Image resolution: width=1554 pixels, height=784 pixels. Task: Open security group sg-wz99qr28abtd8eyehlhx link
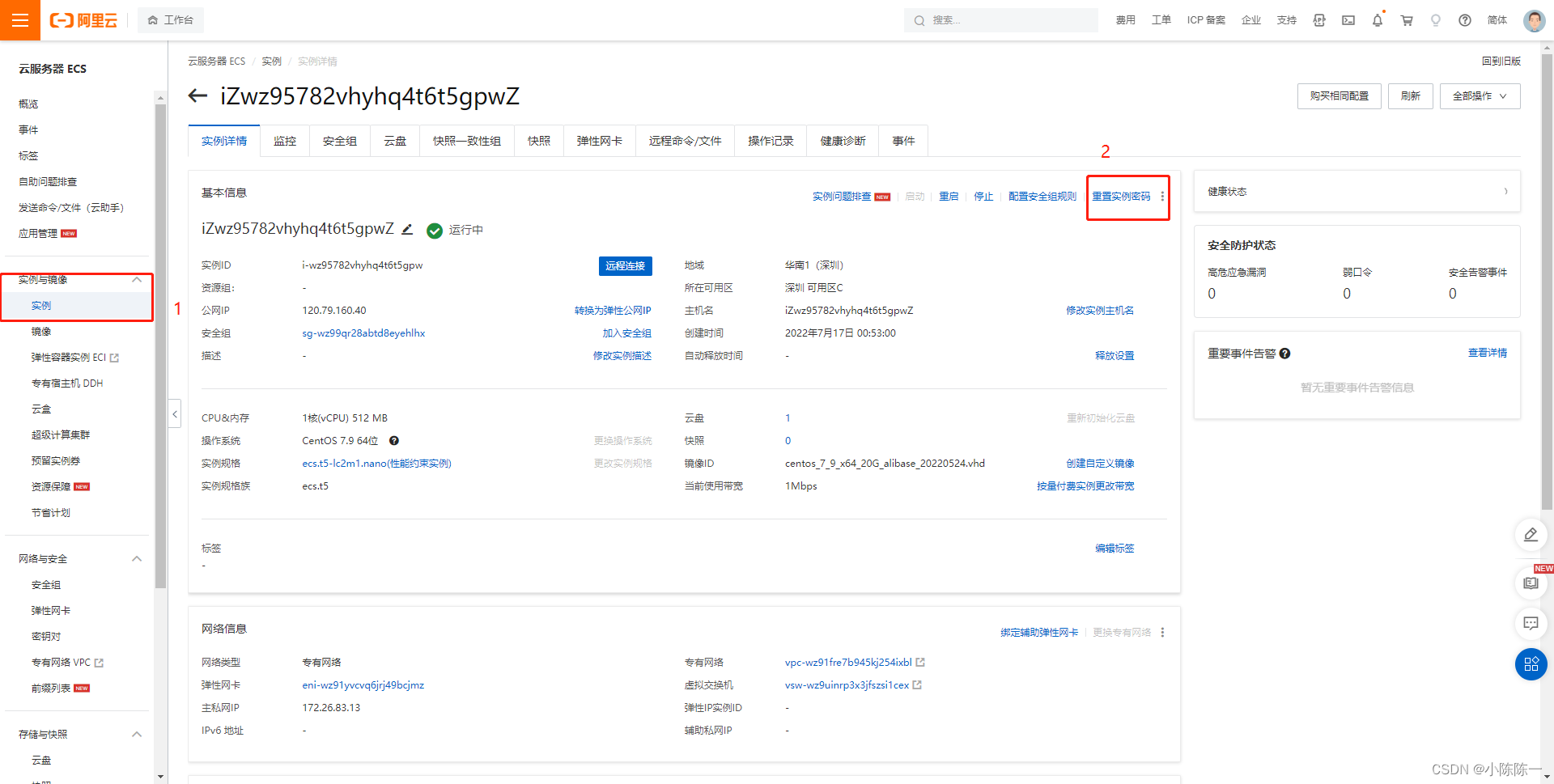363,333
